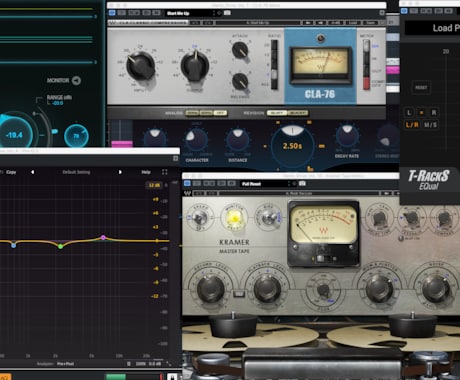The width and height of the screenshot is (460, 380).
Task: Select the Blacky revision on CLA-76
Action: click(298, 113)
